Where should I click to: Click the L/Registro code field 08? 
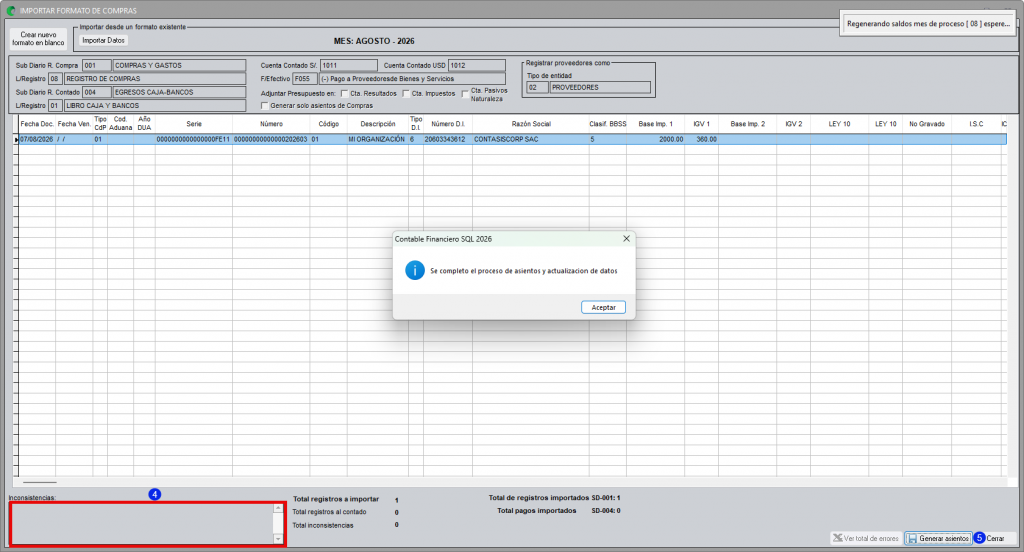(55, 78)
